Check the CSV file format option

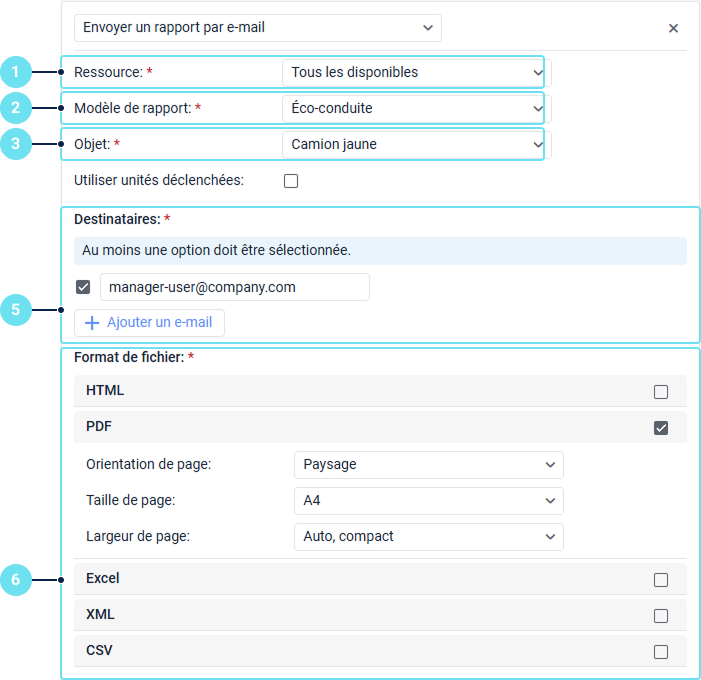click(x=660, y=652)
